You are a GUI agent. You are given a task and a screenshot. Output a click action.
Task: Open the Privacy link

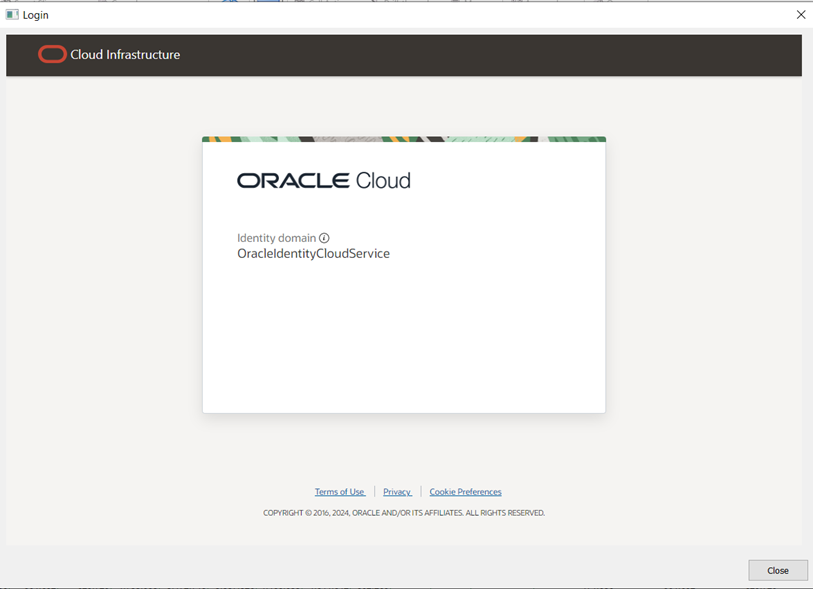pos(397,491)
